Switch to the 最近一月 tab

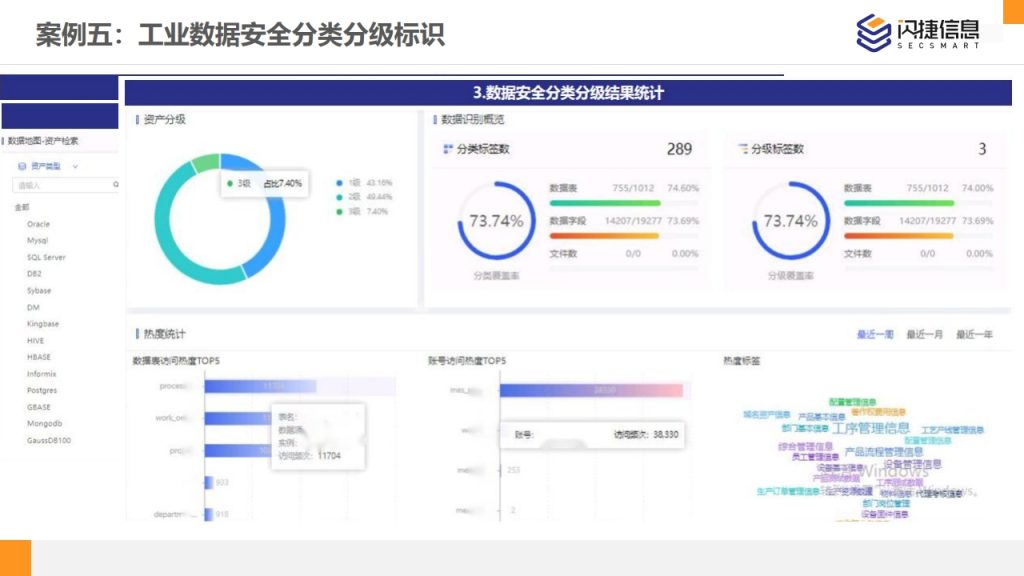click(925, 334)
